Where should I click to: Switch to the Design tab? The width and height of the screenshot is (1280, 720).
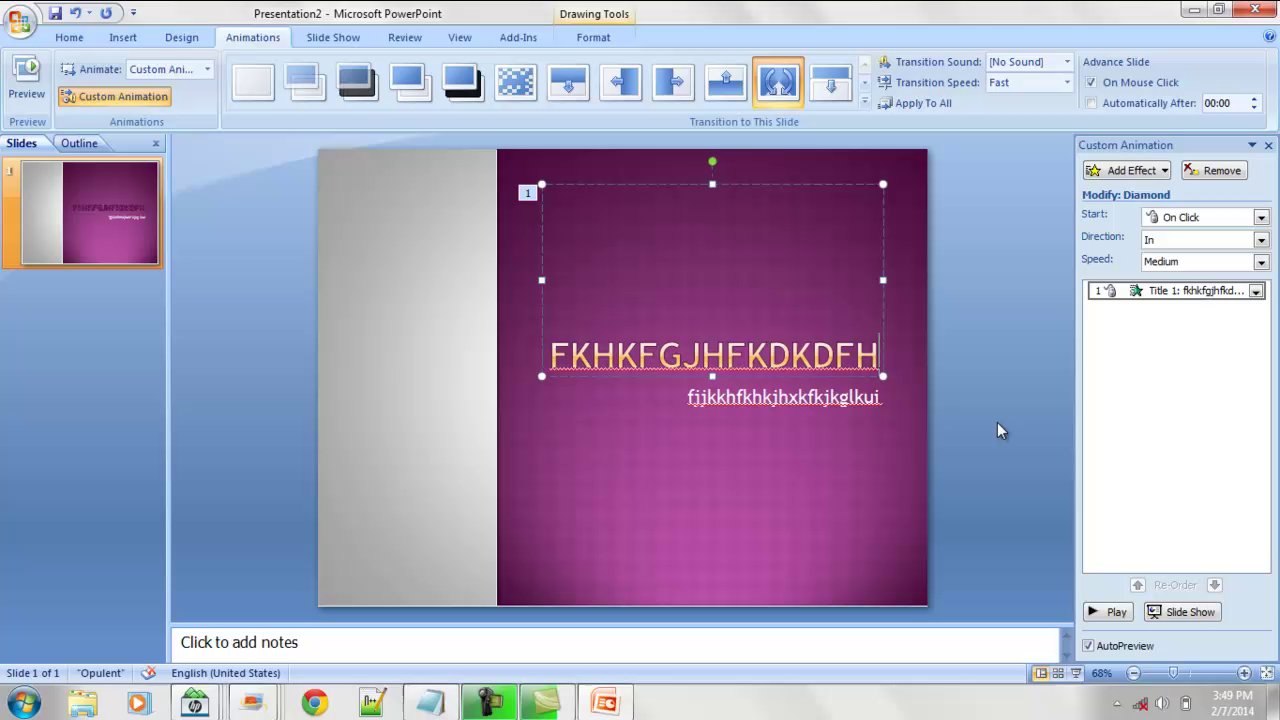click(x=182, y=37)
